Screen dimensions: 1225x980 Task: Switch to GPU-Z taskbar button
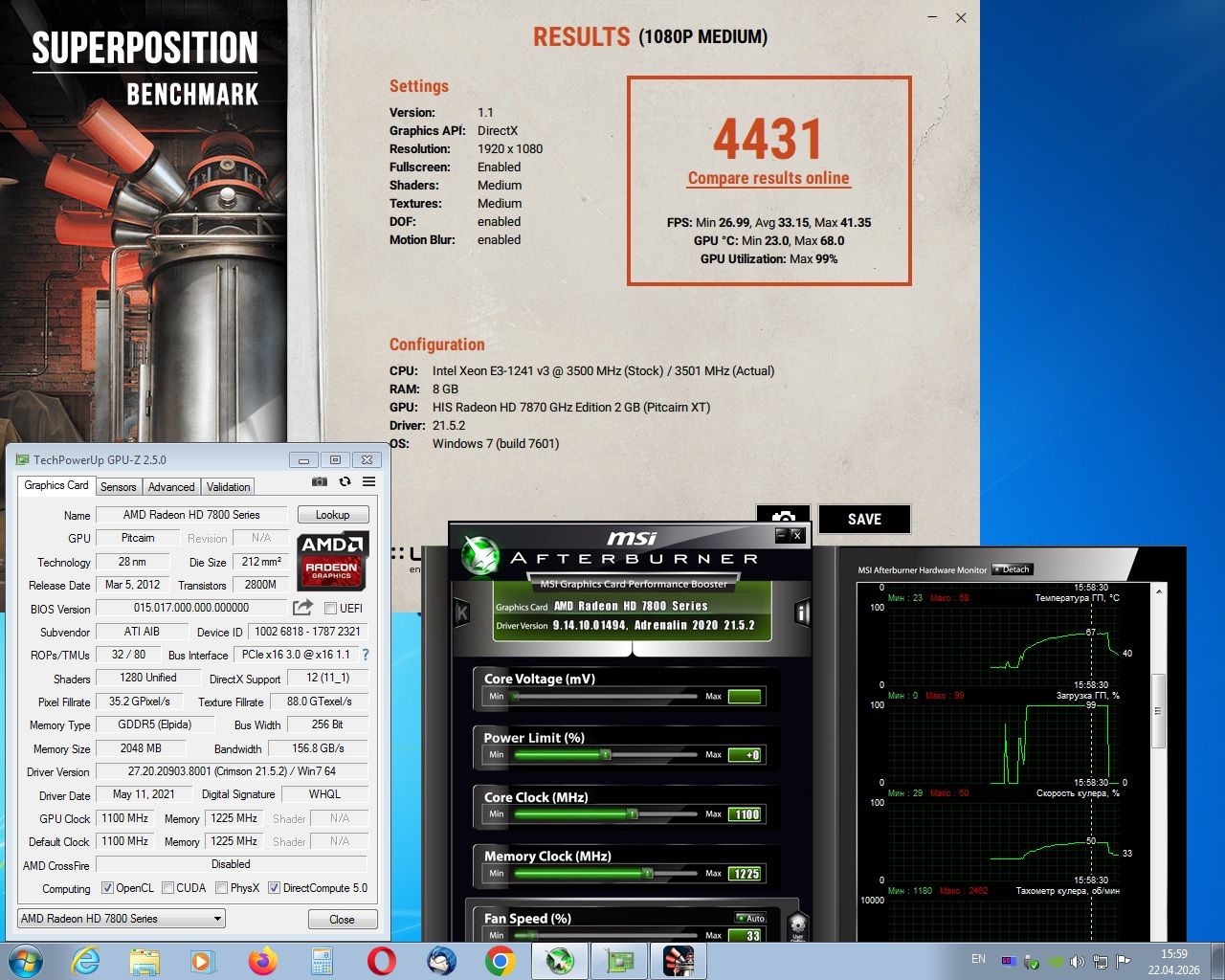(x=618, y=960)
